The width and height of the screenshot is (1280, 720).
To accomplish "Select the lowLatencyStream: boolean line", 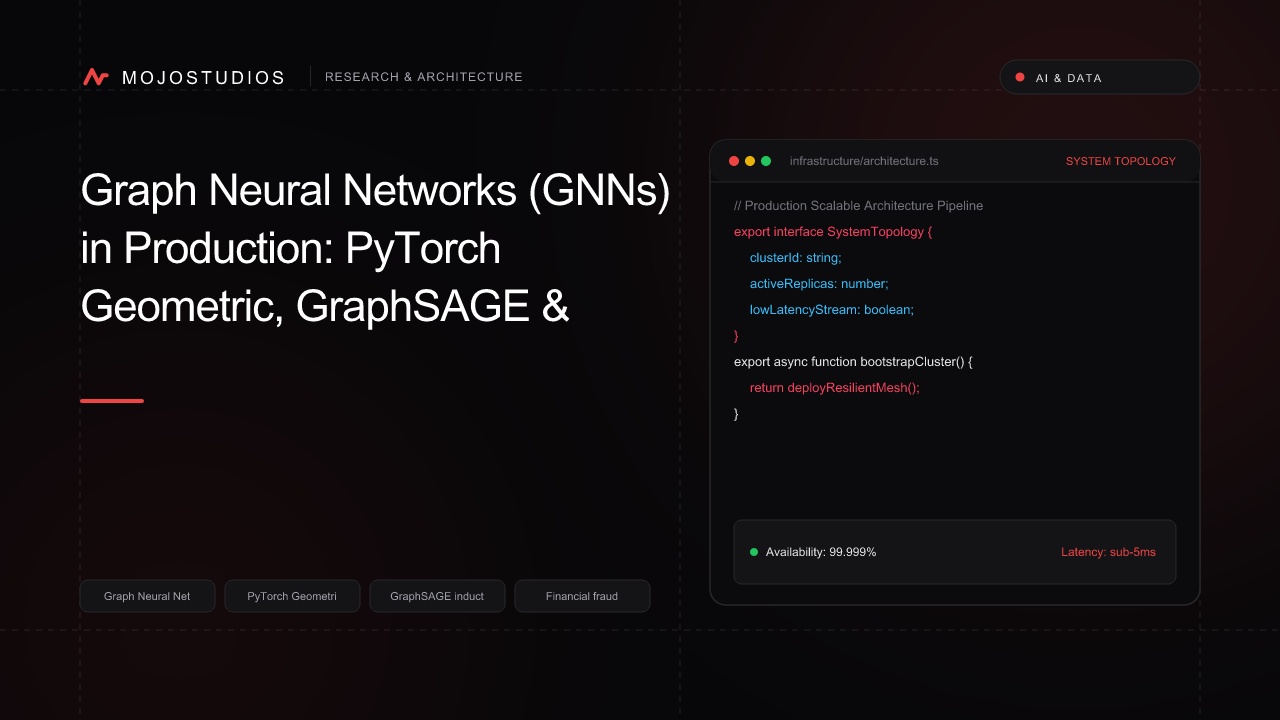I will (x=832, y=309).
